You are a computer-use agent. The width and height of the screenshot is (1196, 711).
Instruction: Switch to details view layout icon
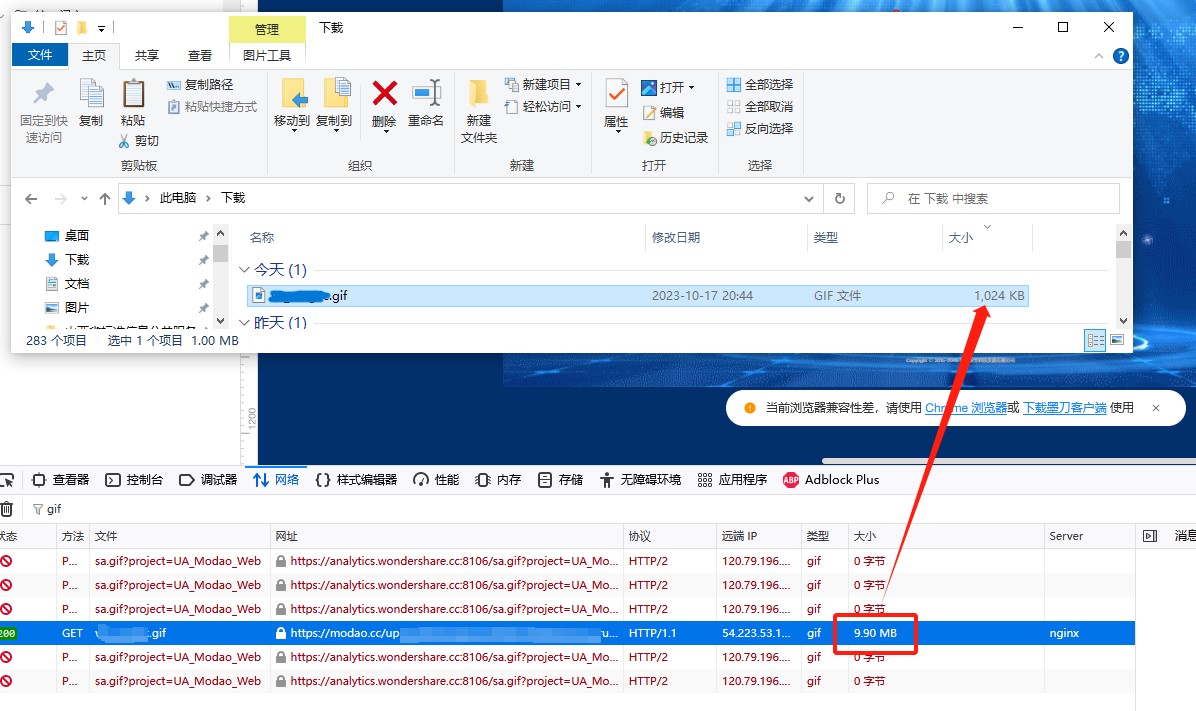pos(1095,340)
